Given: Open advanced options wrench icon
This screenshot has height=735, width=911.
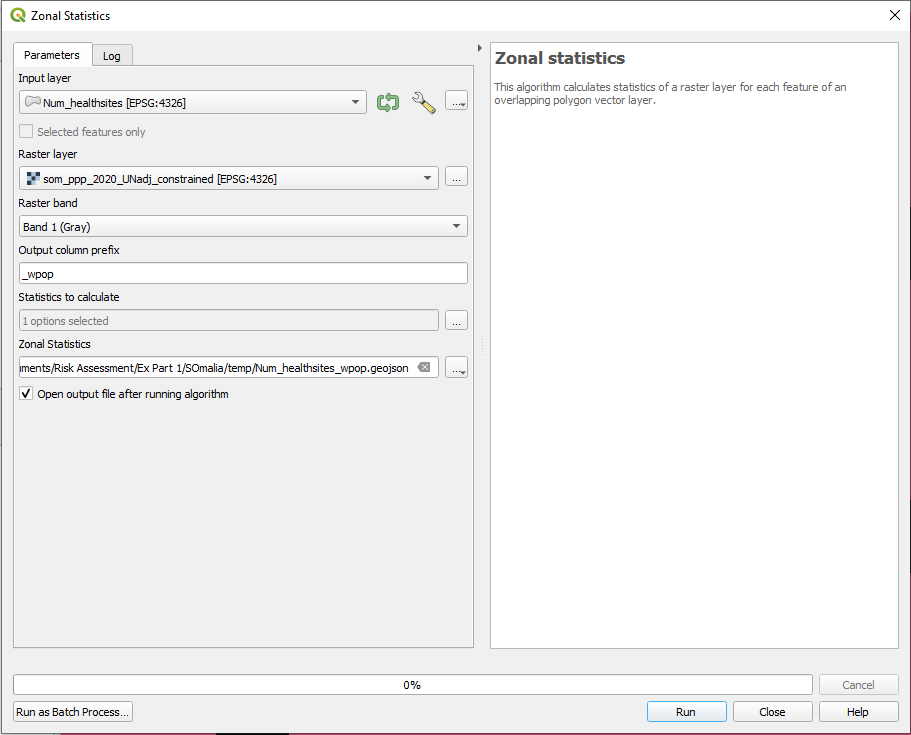Looking at the screenshot, I should pyautogui.click(x=424, y=102).
